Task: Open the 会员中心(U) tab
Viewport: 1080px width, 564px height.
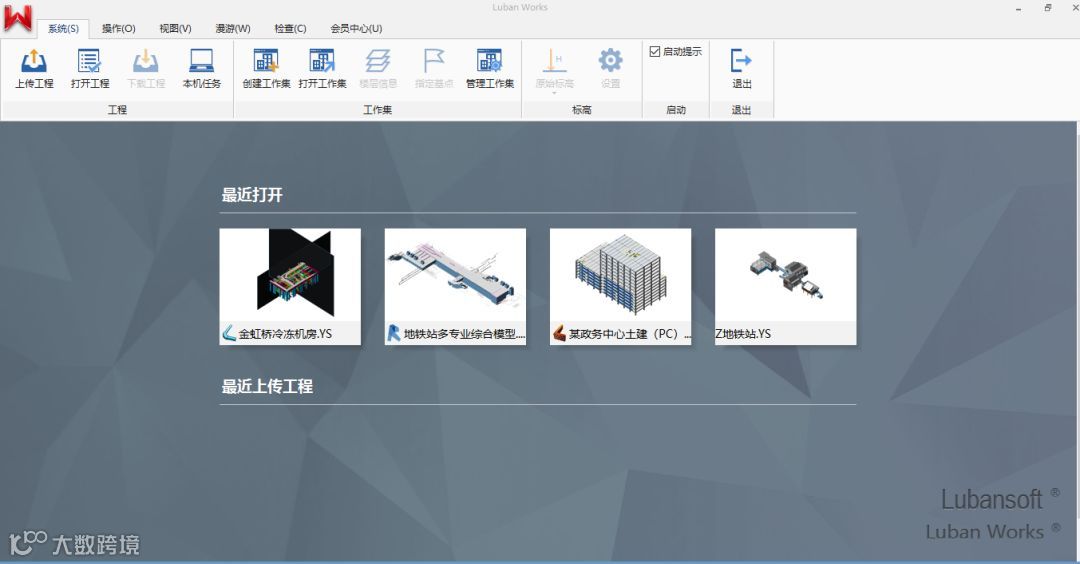Action: pos(356,28)
